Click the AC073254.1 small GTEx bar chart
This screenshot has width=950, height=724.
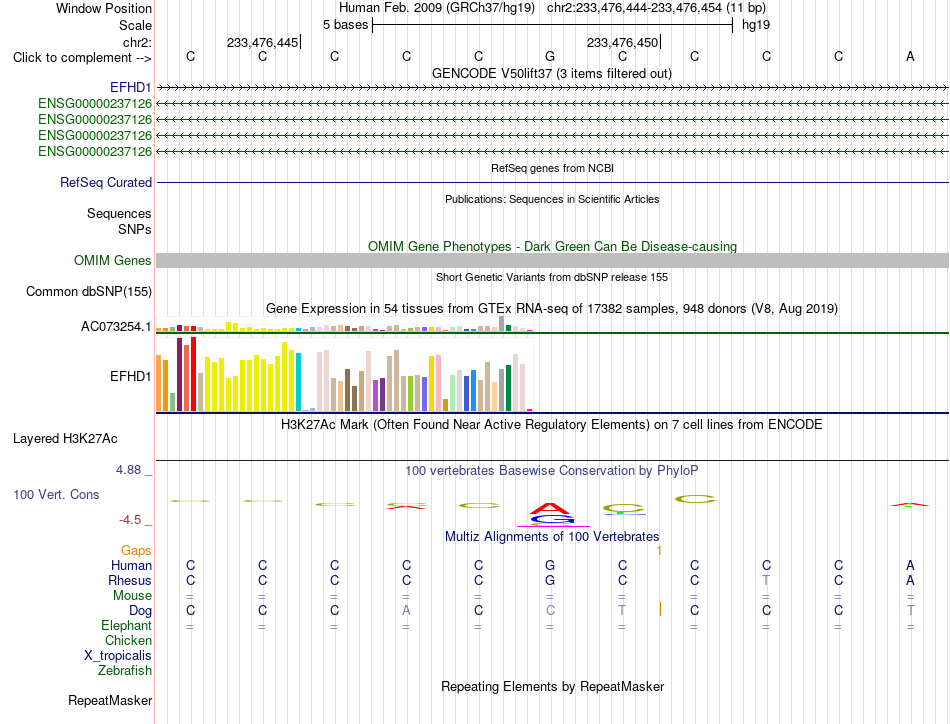pyautogui.click(x=344, y=324)
